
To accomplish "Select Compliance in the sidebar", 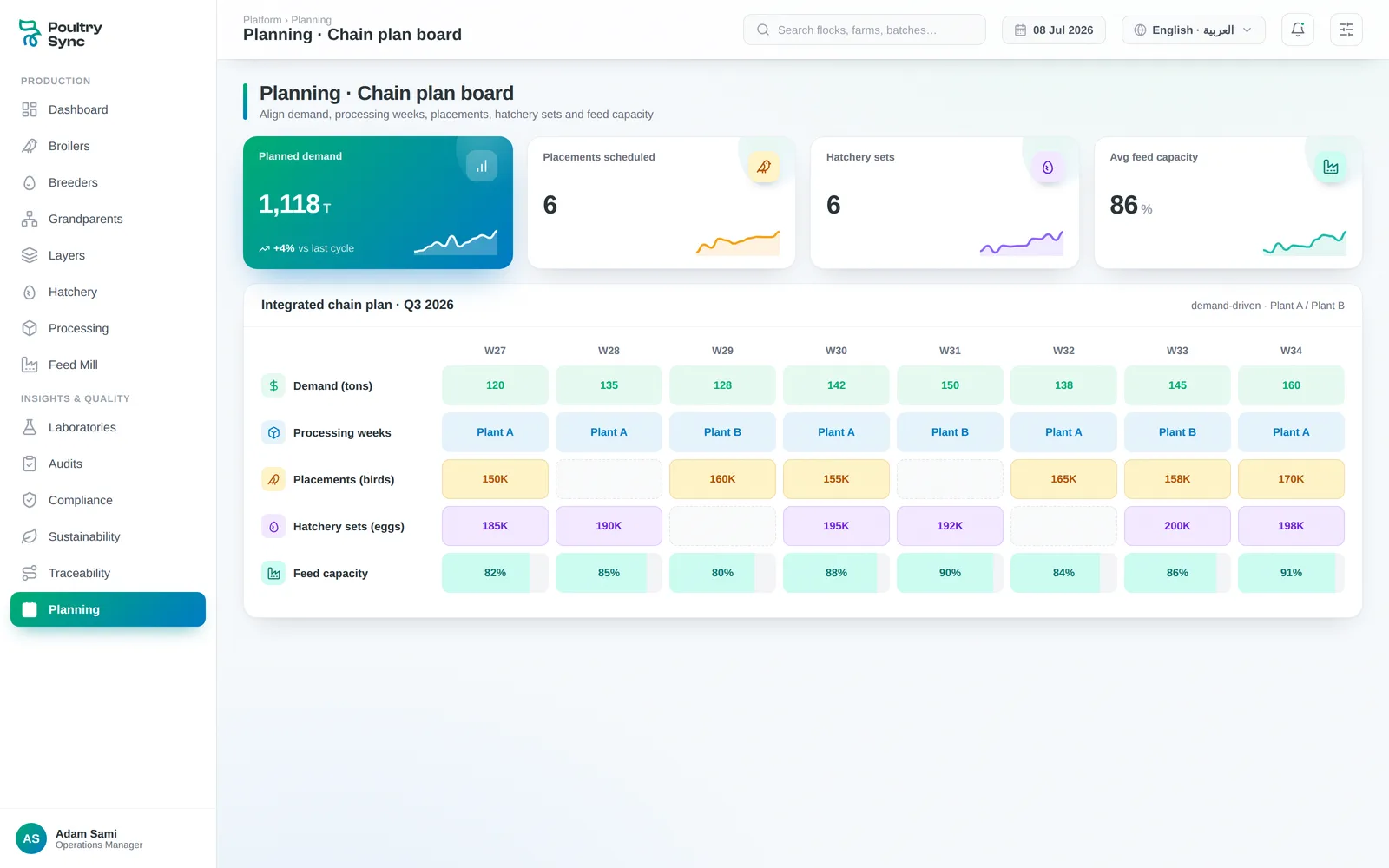I will click(x=108, y=500).
